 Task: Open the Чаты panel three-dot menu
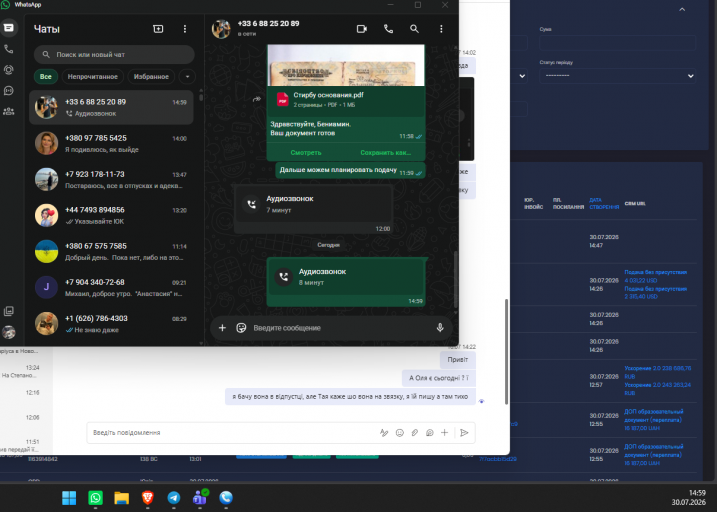tap(185, 29)
